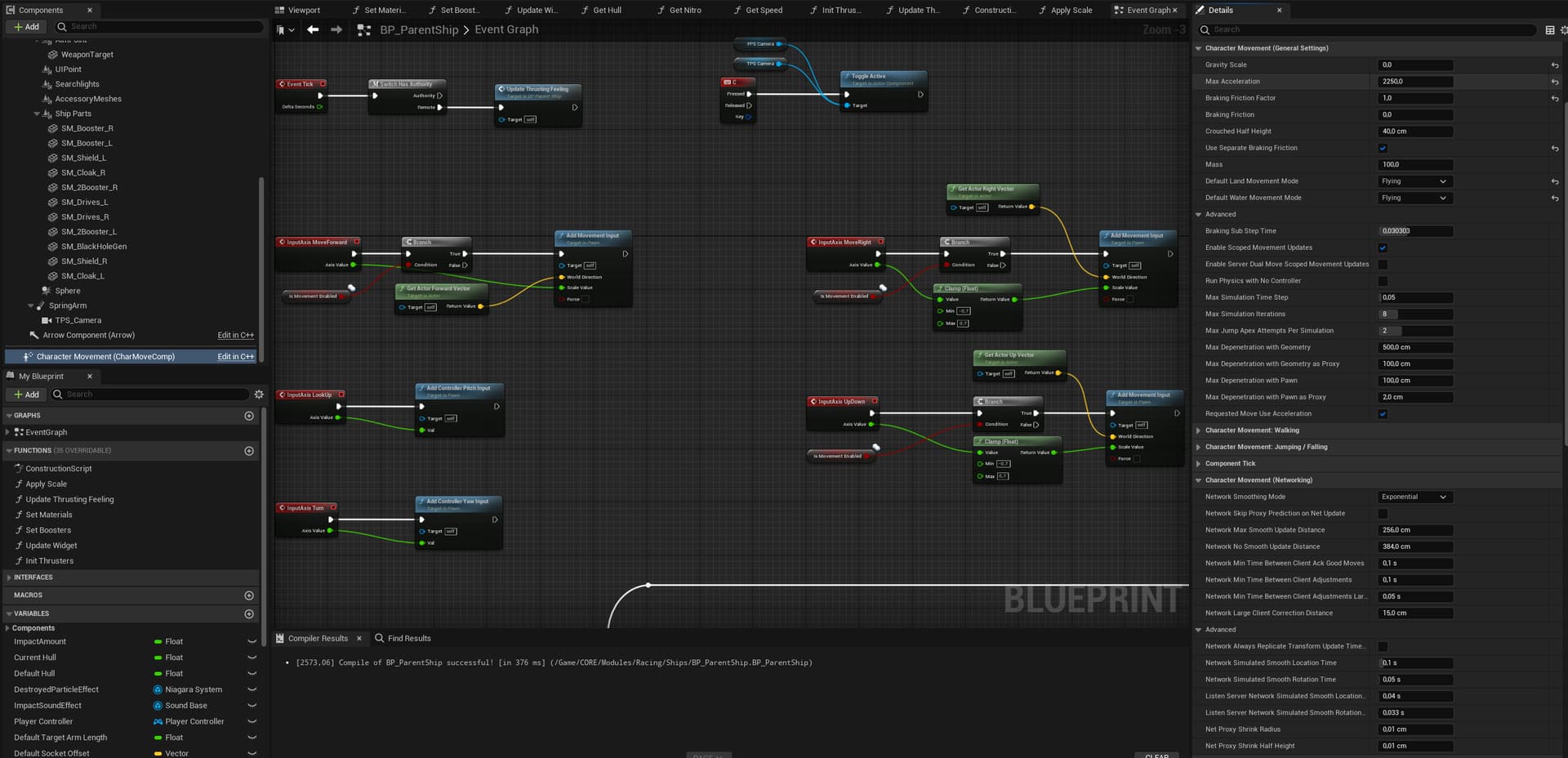Toggle visibility eye for Player Controller variable
This screenshot has width=1568, height=758.
pos(252,722)
